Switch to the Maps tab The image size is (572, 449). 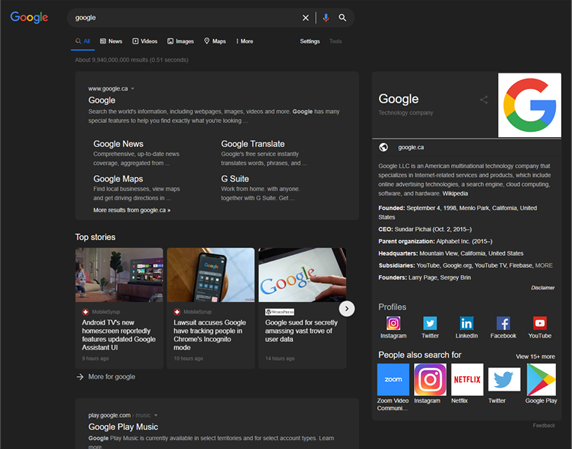pos(215,41)
